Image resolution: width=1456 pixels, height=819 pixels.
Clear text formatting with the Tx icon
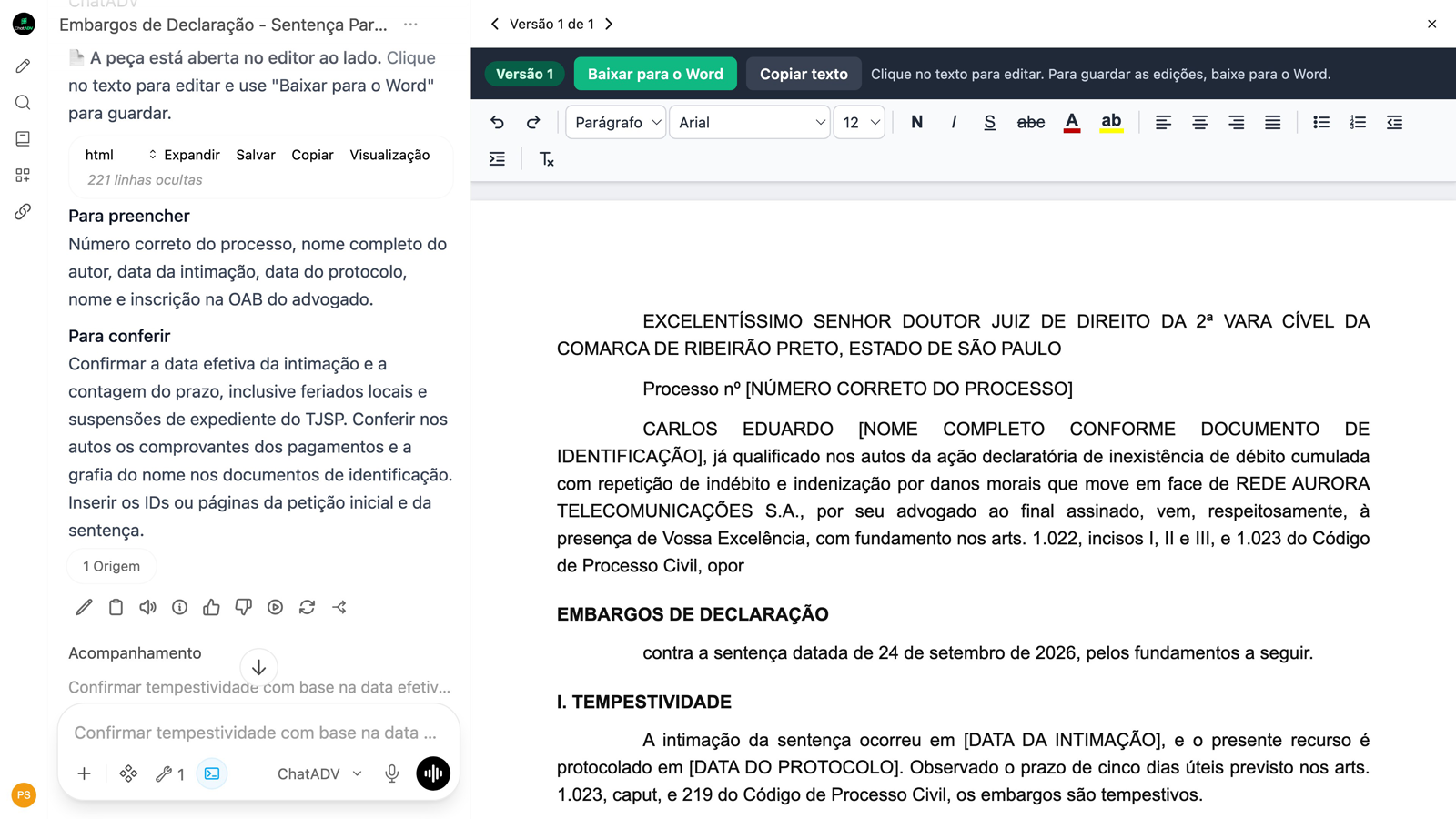546,159
